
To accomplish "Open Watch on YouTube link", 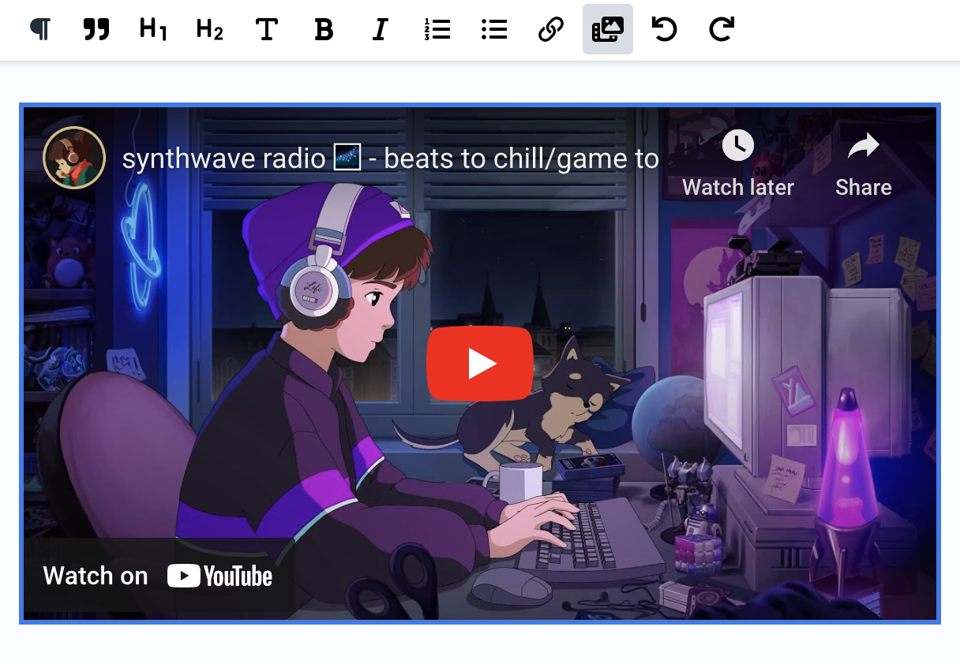I will [159, 576].
